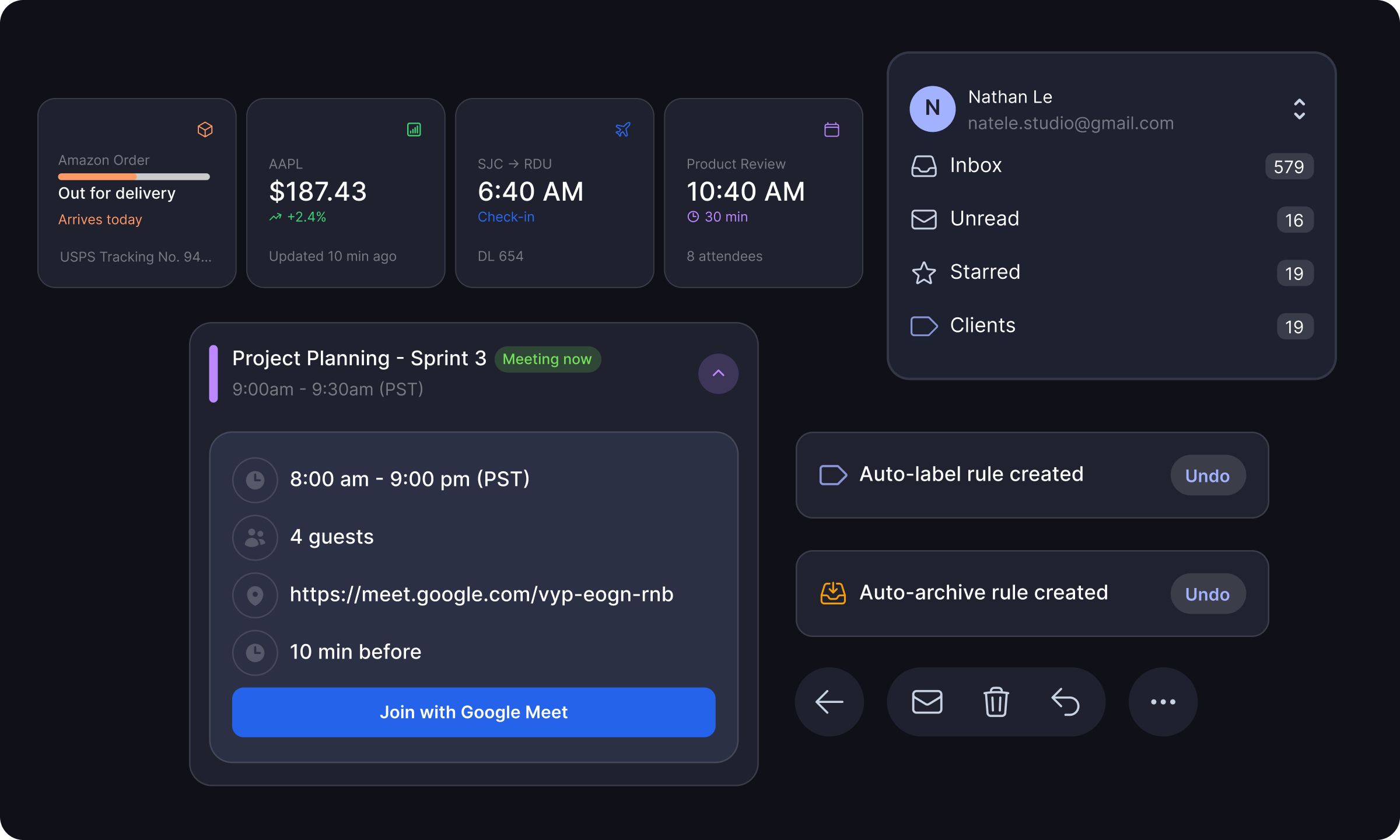The image size is (1400, 840).
Task: Open the Unread folder
Action: point(1112,219)
